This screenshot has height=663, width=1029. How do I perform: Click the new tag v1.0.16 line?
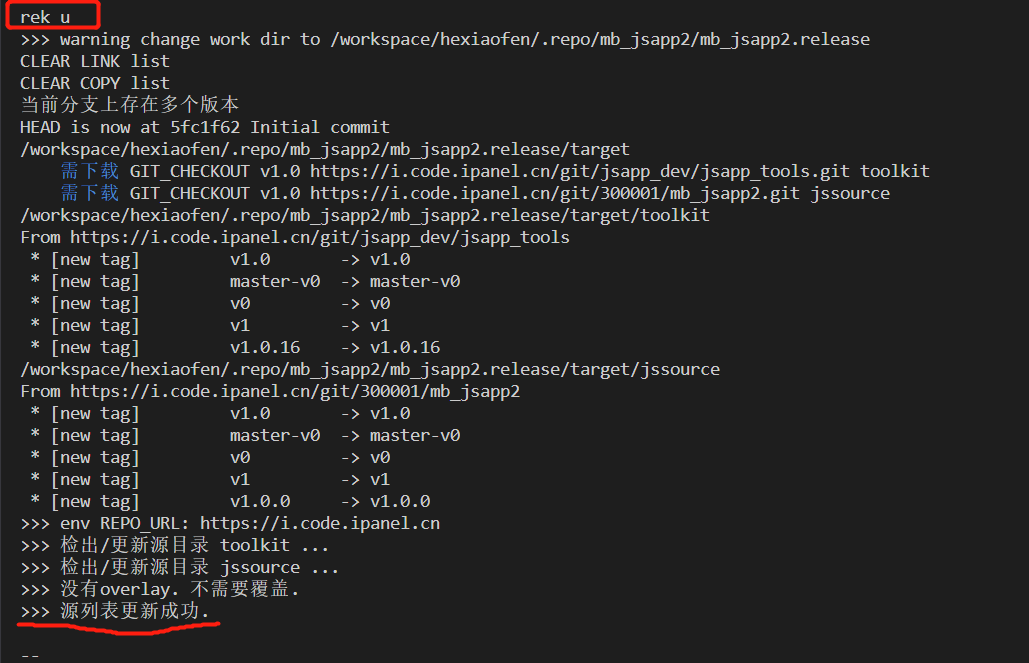pos(235,347)
